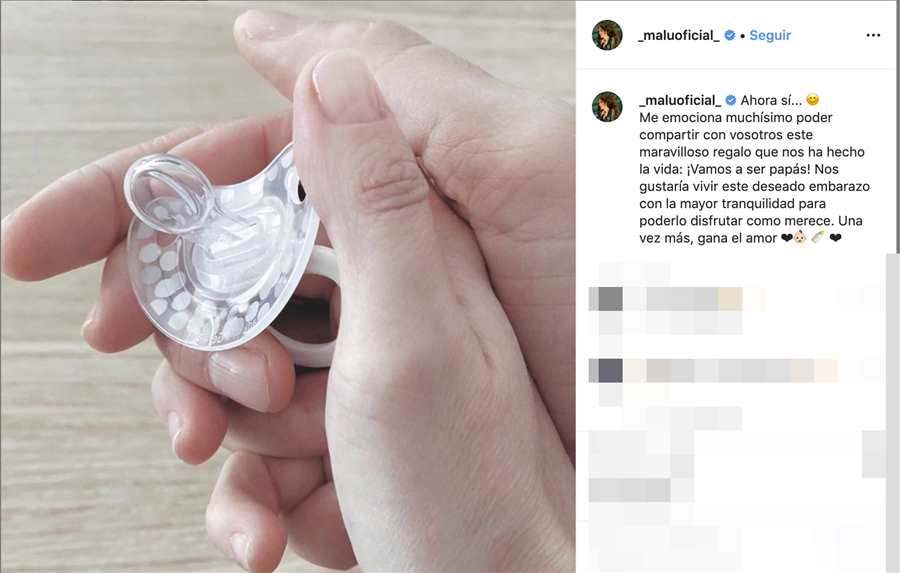Viewport: 900px width, 573px height.
Task: Open the _maluoficial_ username in the caption
Action: pos(680,100)
